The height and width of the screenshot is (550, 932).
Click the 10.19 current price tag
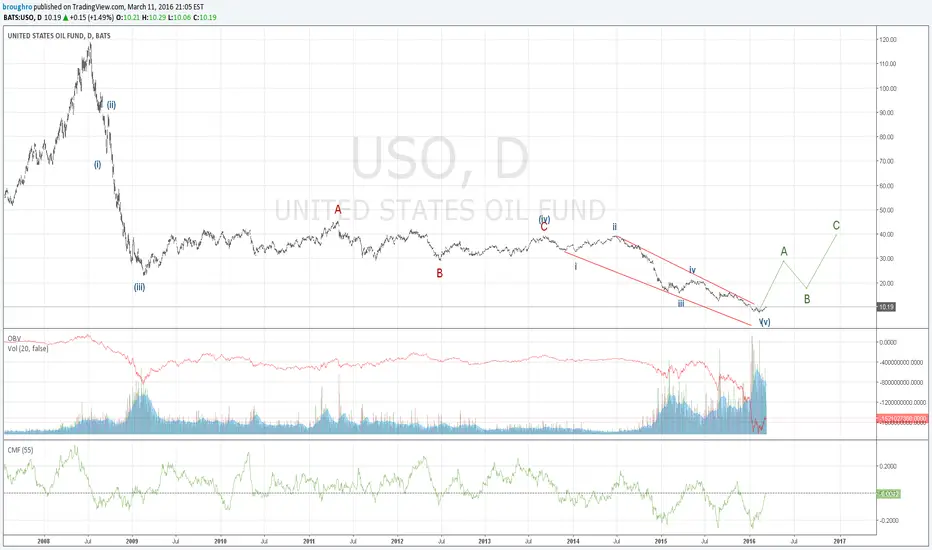click(x=886, y=307)
